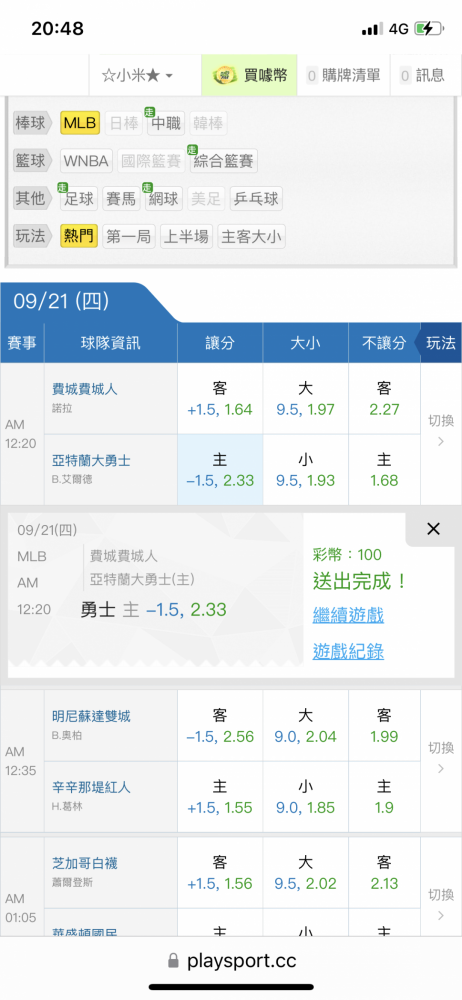Switch play type to 主客大小
This screenshot has height=1000, width=462.
click(x=251, y=237)
